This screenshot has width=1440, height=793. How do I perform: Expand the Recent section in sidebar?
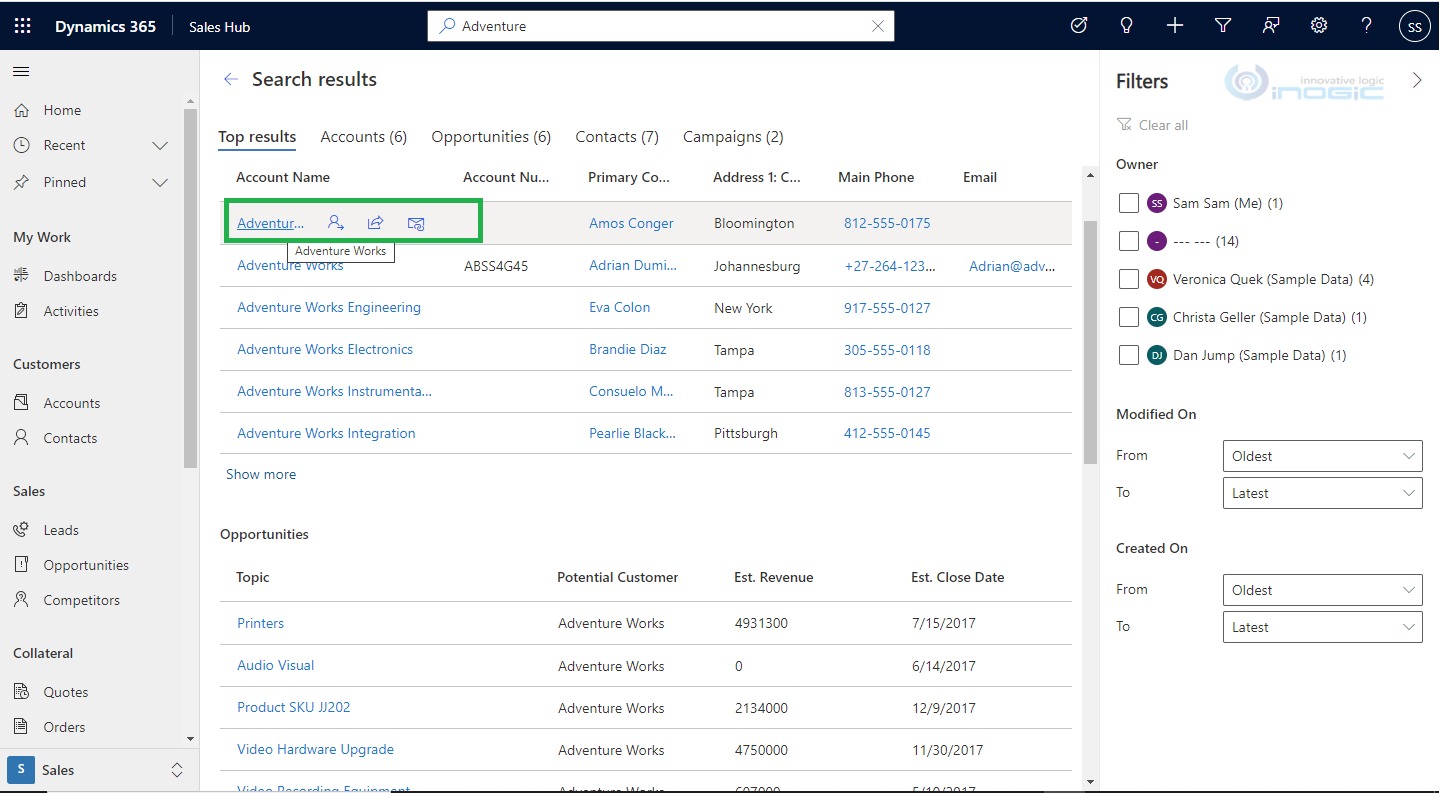[160, 145]
